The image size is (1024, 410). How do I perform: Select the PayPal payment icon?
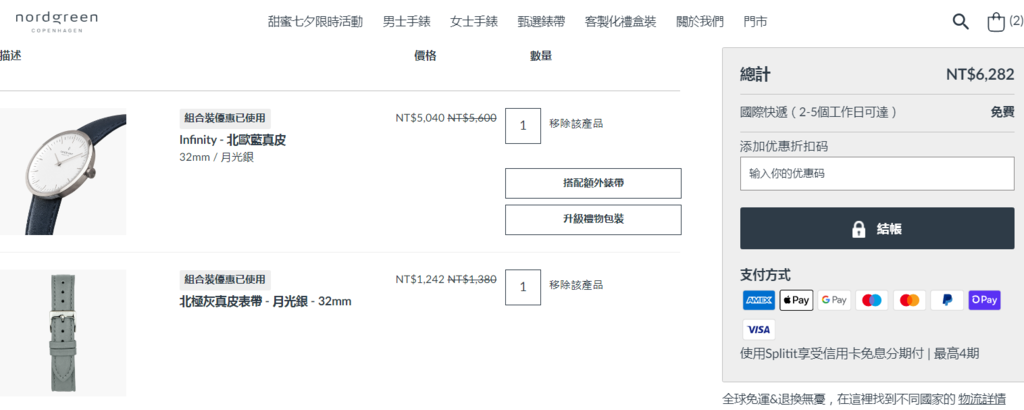pos(947,300)
